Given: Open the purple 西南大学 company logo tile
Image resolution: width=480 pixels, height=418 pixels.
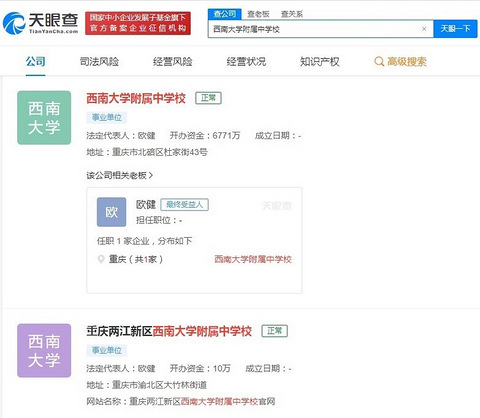Looking at the screenshot, I should (x=44, y=351).
